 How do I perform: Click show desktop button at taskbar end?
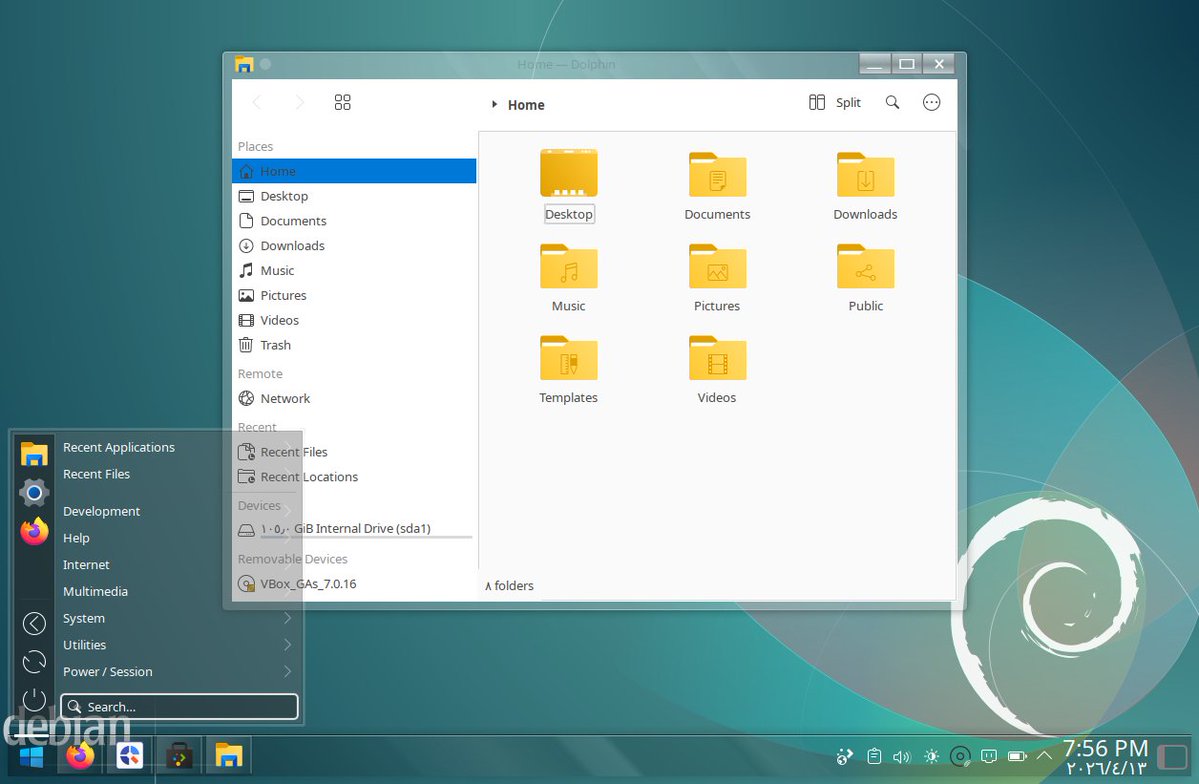point(1173,757)
